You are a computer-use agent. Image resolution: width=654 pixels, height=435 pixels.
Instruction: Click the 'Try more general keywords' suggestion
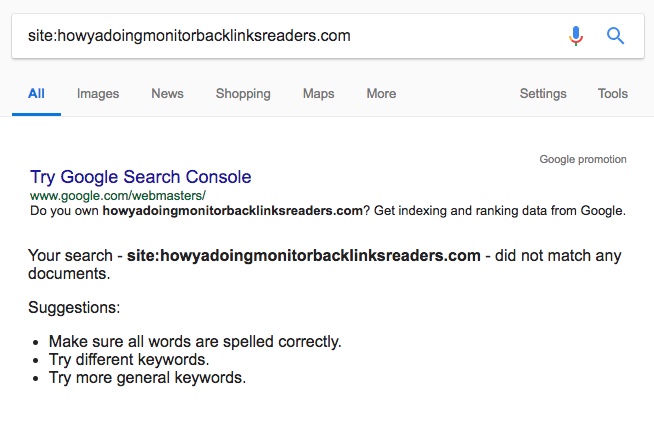pos(147,378)
